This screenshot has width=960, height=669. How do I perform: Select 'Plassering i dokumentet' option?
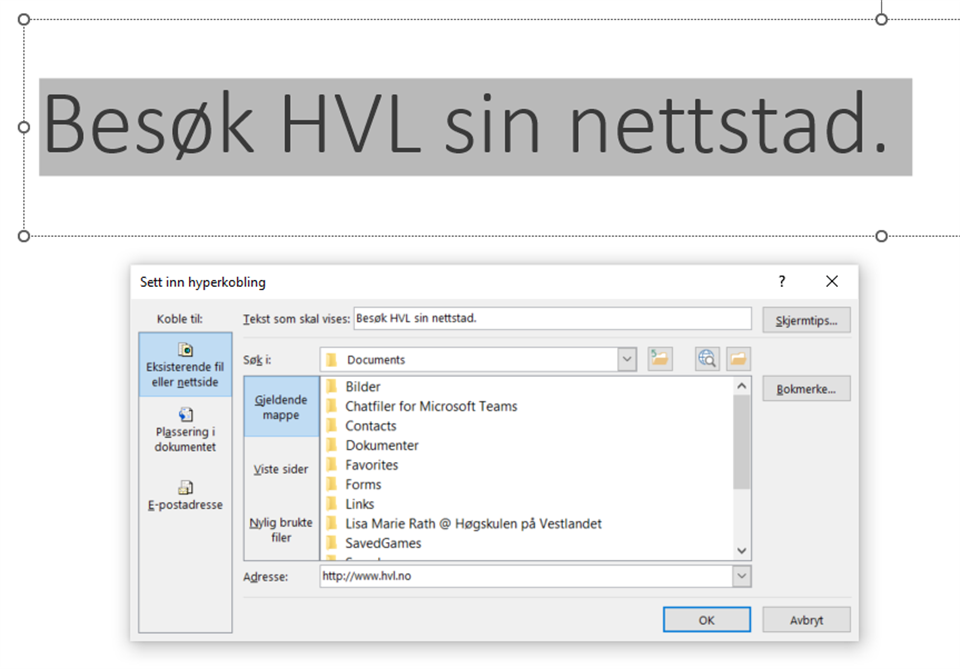(x=185, y=429)
